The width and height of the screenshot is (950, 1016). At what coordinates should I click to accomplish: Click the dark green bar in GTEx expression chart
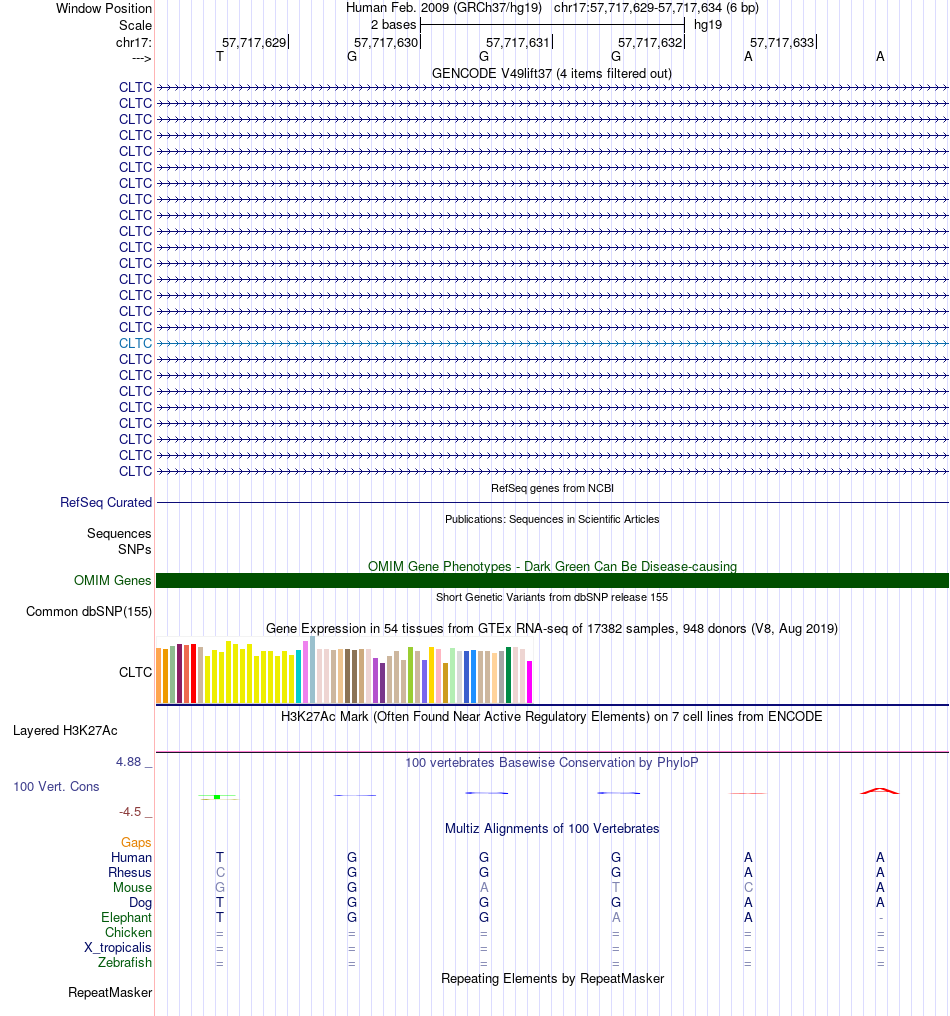[x=509, y=675]
